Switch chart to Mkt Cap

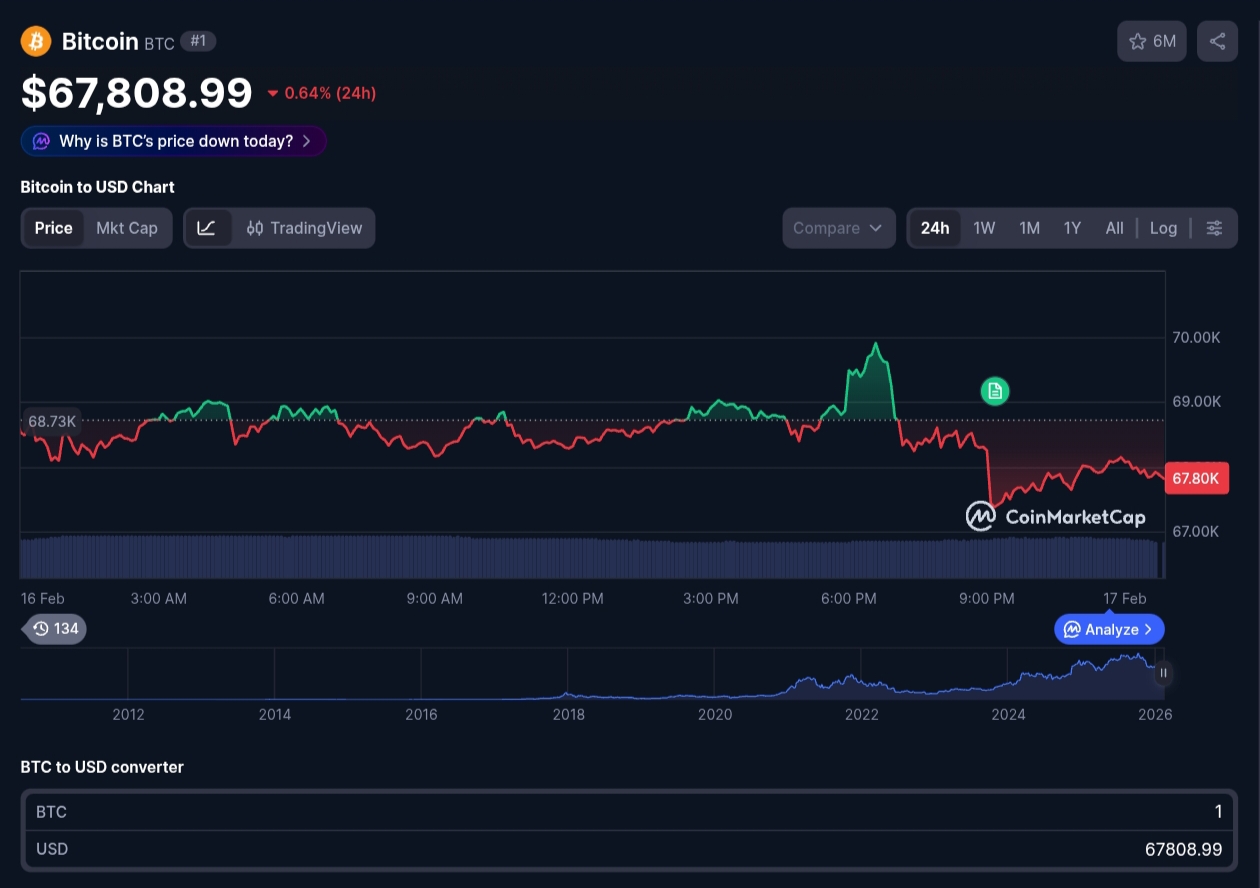pyautogui.click(x=127, y=228)
